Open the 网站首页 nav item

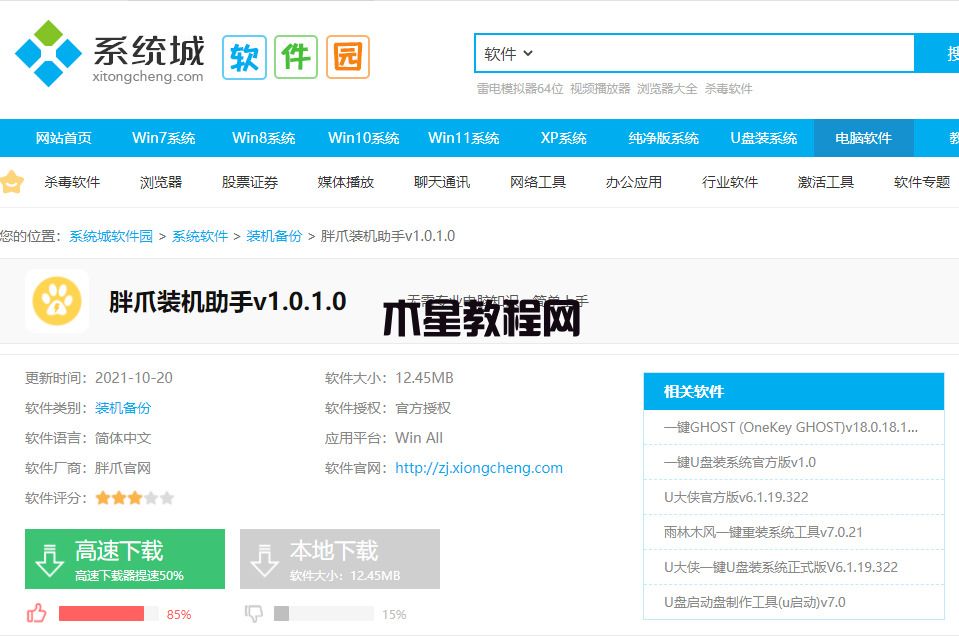[64, 138]
